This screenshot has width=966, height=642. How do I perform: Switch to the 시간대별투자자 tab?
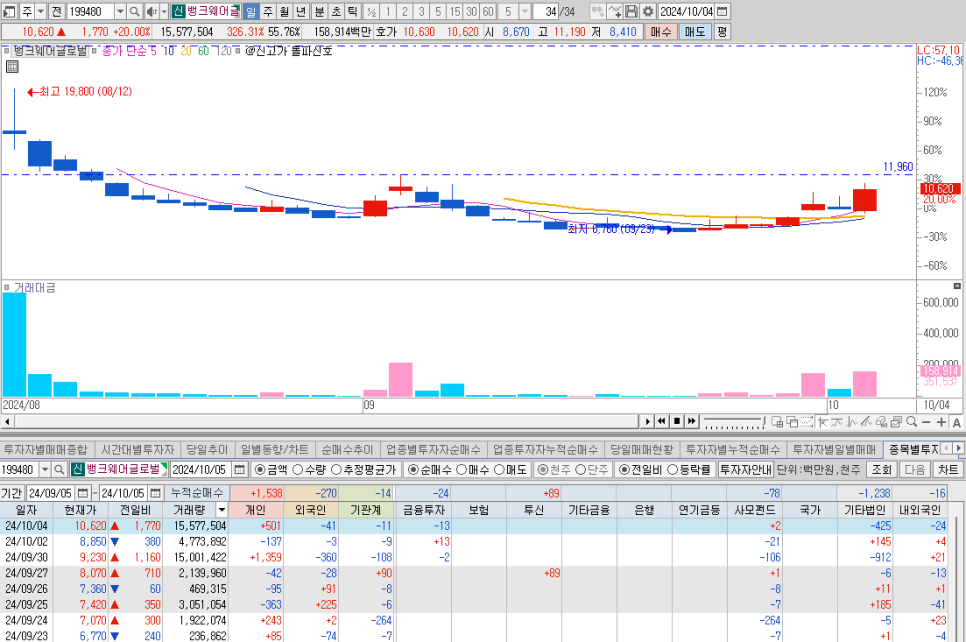pyautogui.click(x=137, y=450)
